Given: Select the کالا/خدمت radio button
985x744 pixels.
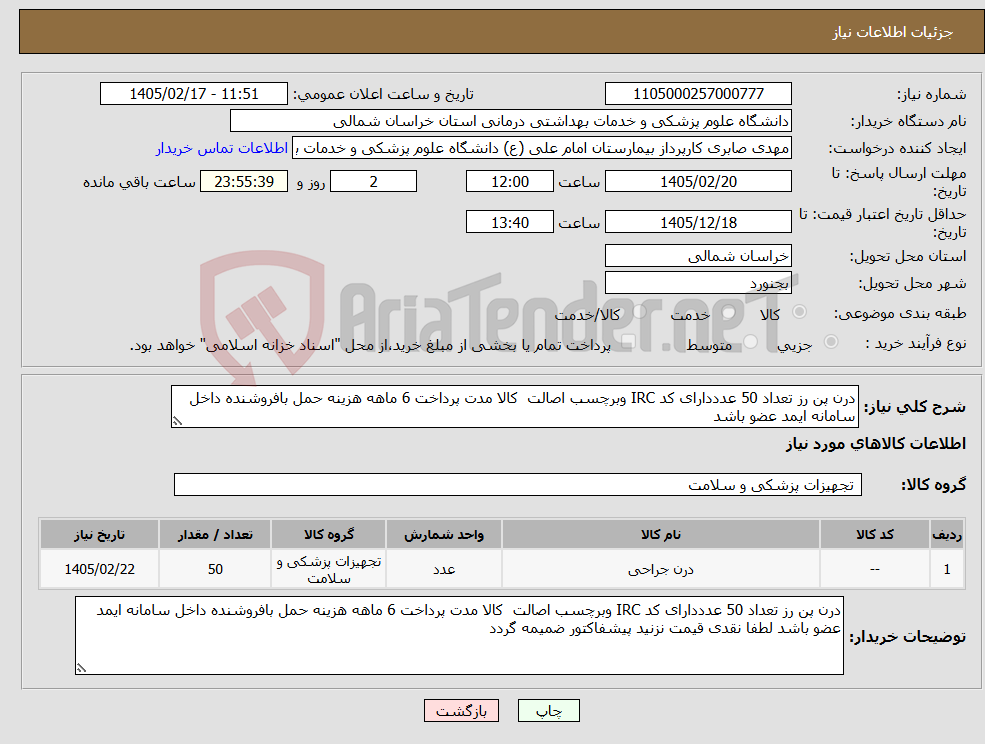Looking at the screenshot, I should 639,312.
